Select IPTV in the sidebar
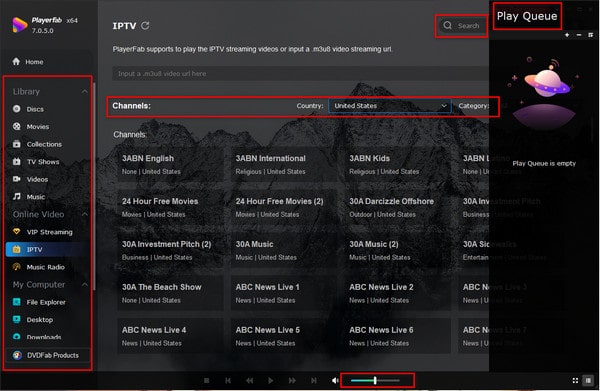Screen dimensions: 600x391 [x=47, y=249]
